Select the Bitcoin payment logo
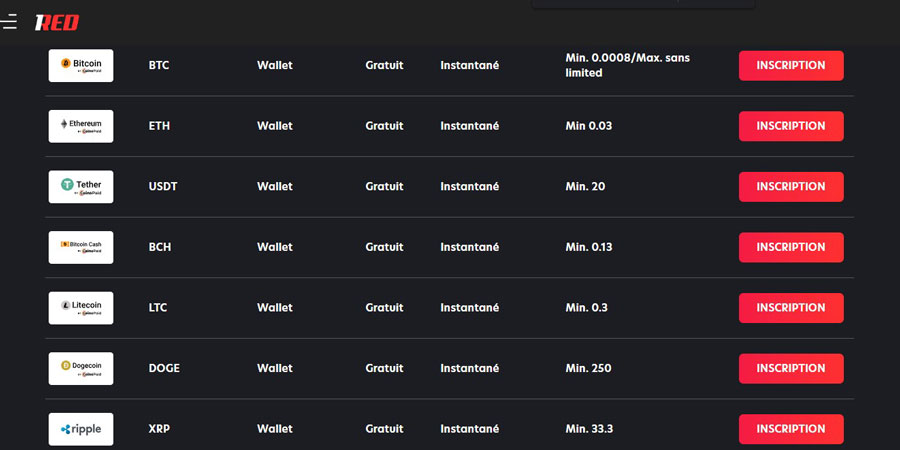 coord(81,65)
